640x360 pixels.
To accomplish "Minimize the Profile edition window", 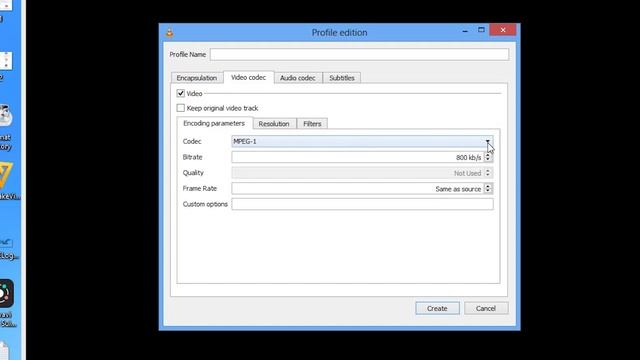I will click(x=465, y=31).
